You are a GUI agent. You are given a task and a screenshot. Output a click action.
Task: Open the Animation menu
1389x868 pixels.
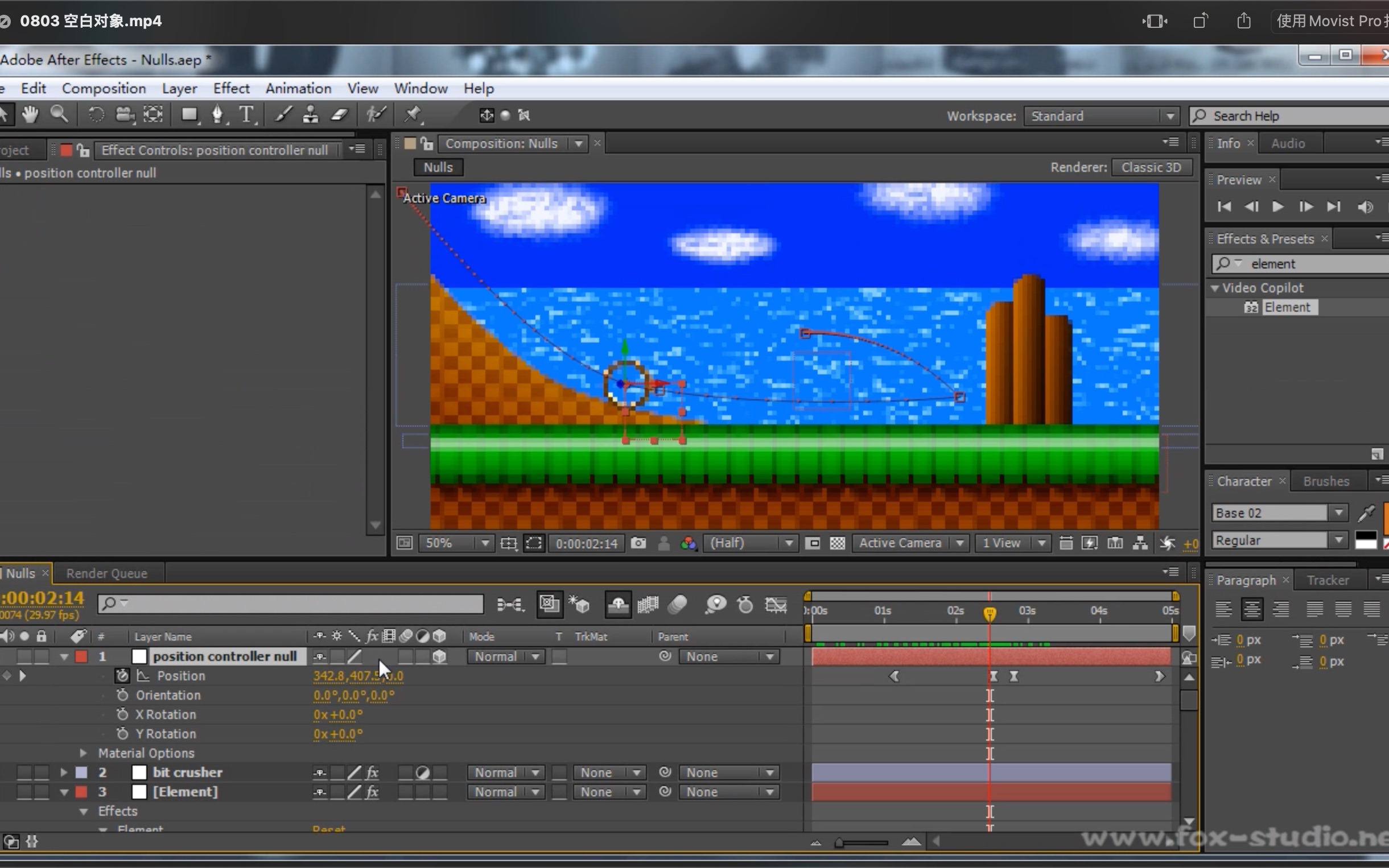(298, 88)
